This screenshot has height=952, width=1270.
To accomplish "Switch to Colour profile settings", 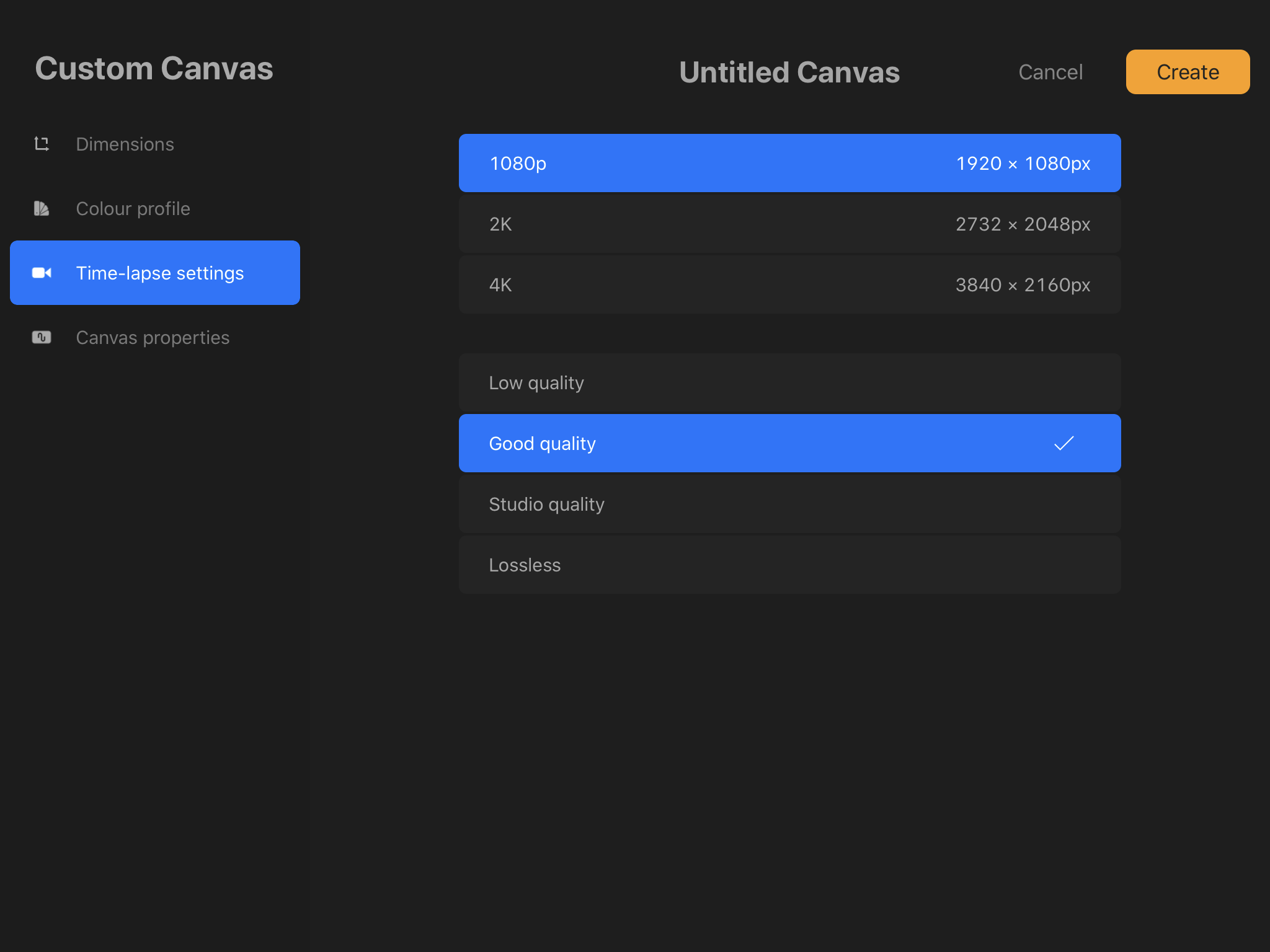I will (x=133, y=209).
